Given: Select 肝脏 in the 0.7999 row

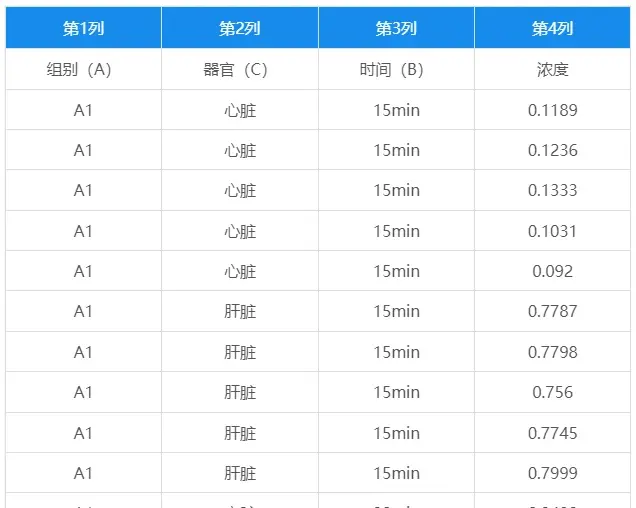Looking at the screenshot, I should click(240, 473).
